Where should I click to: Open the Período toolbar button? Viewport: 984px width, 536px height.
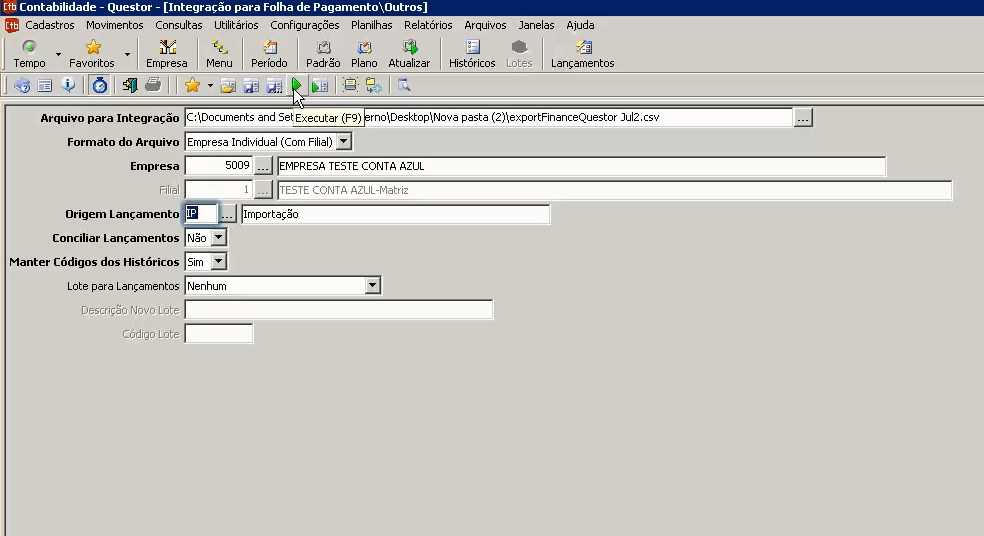point(269,53)
